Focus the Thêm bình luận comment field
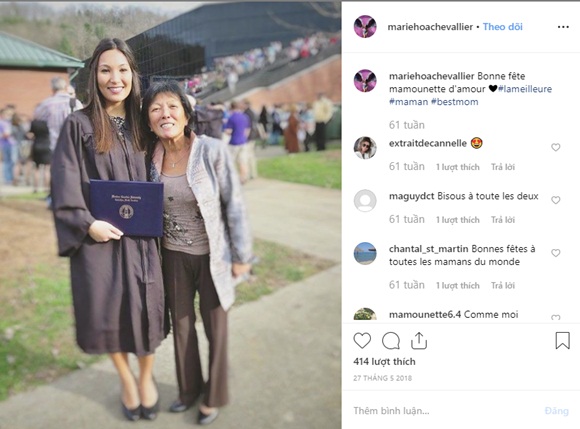The width and height of the screenshot is (580, 429). 444,411
